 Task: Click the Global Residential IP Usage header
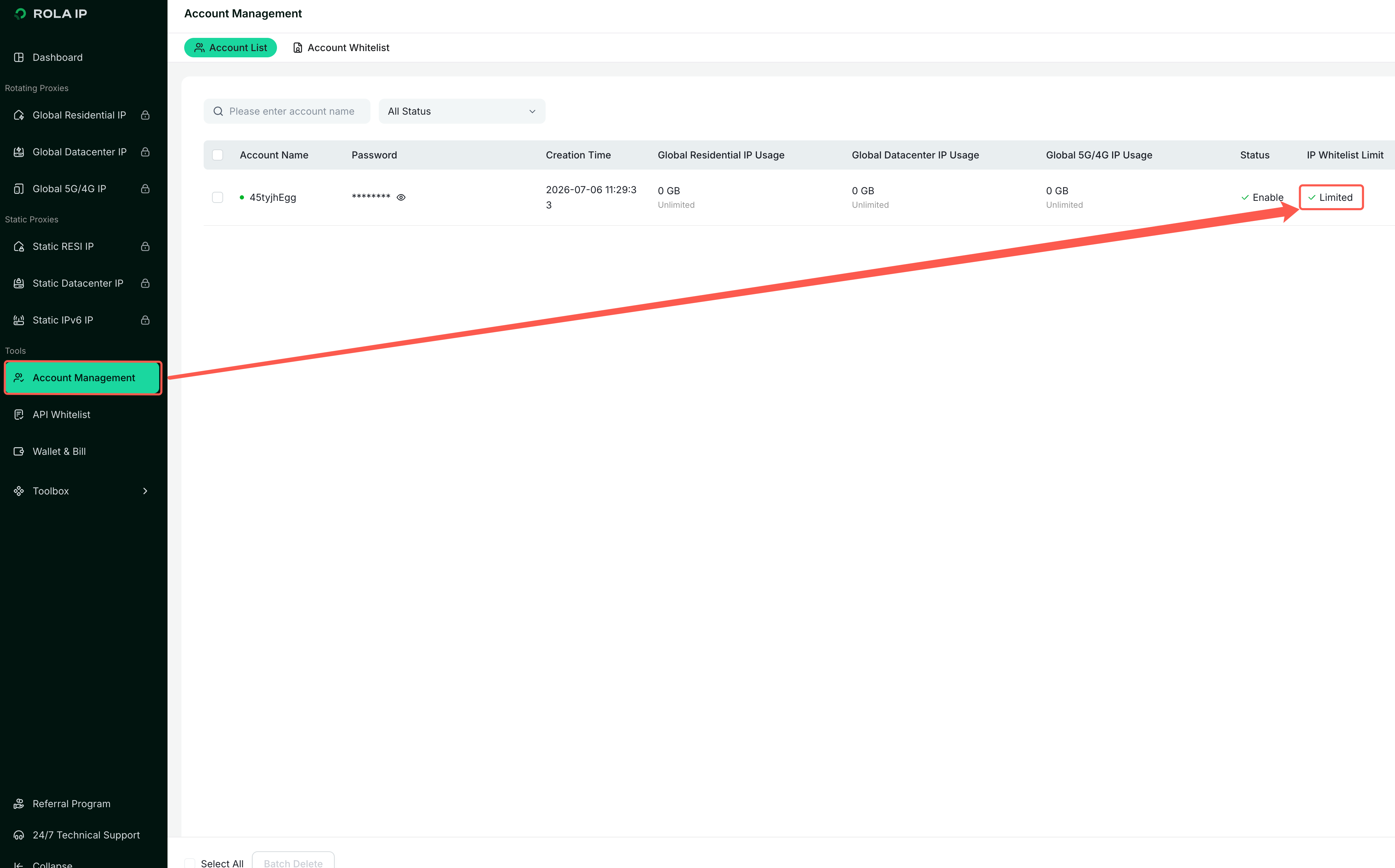(x=721, y=155)
